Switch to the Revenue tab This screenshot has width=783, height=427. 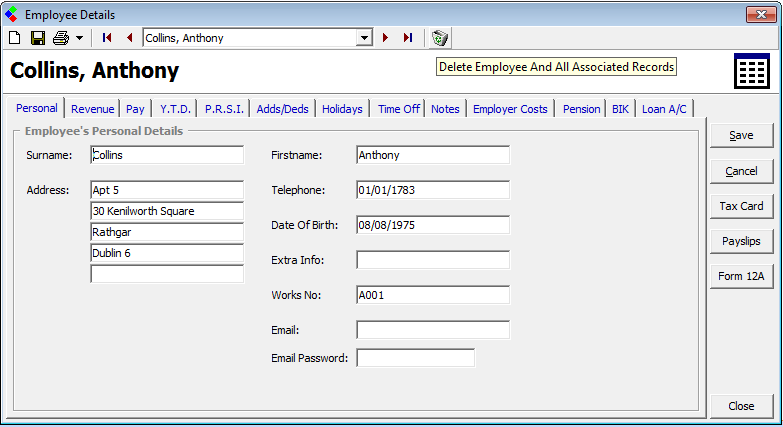tap(92, 109)
